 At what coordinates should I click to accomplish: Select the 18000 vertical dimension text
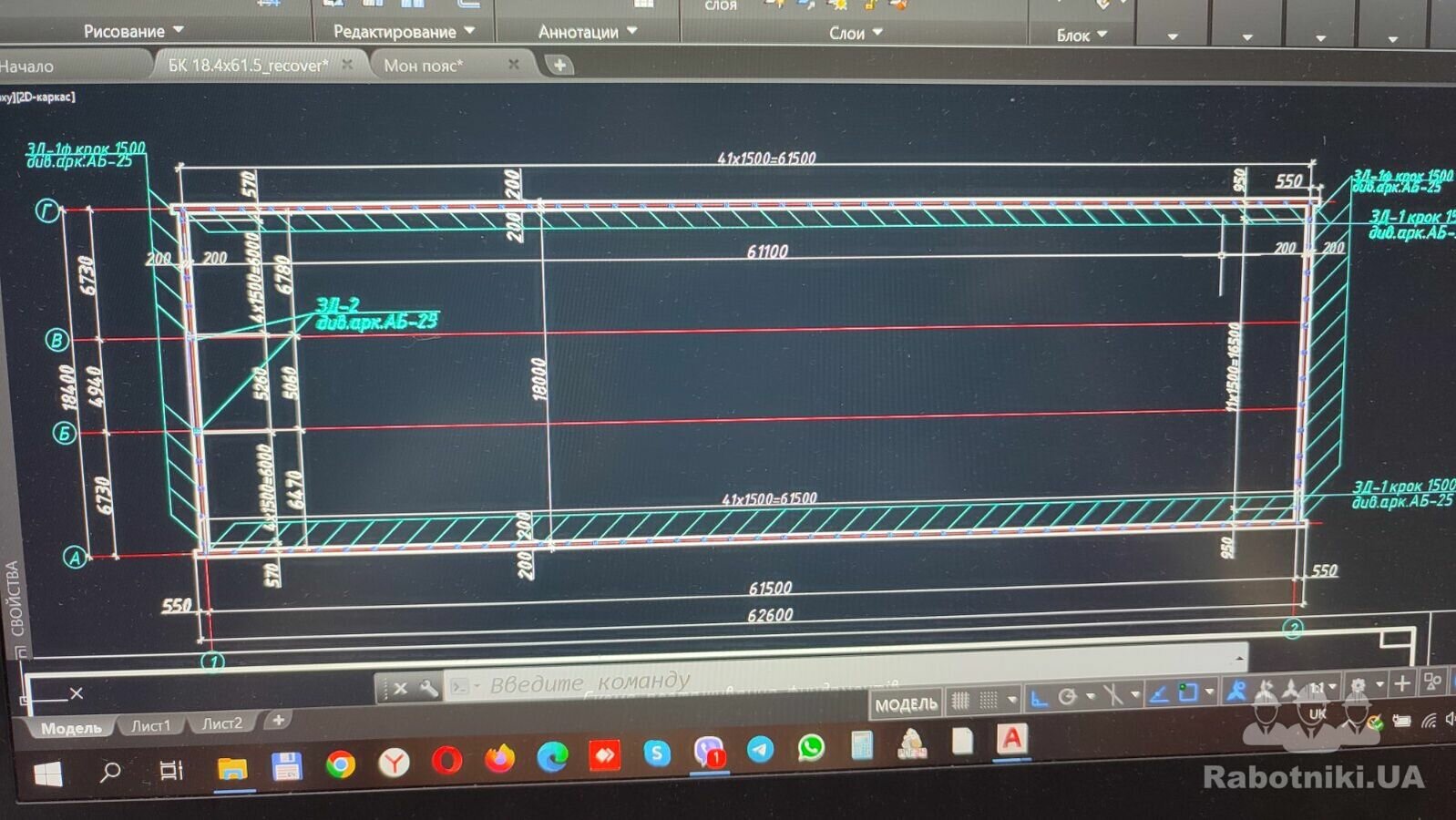click(x=538, y=378)
